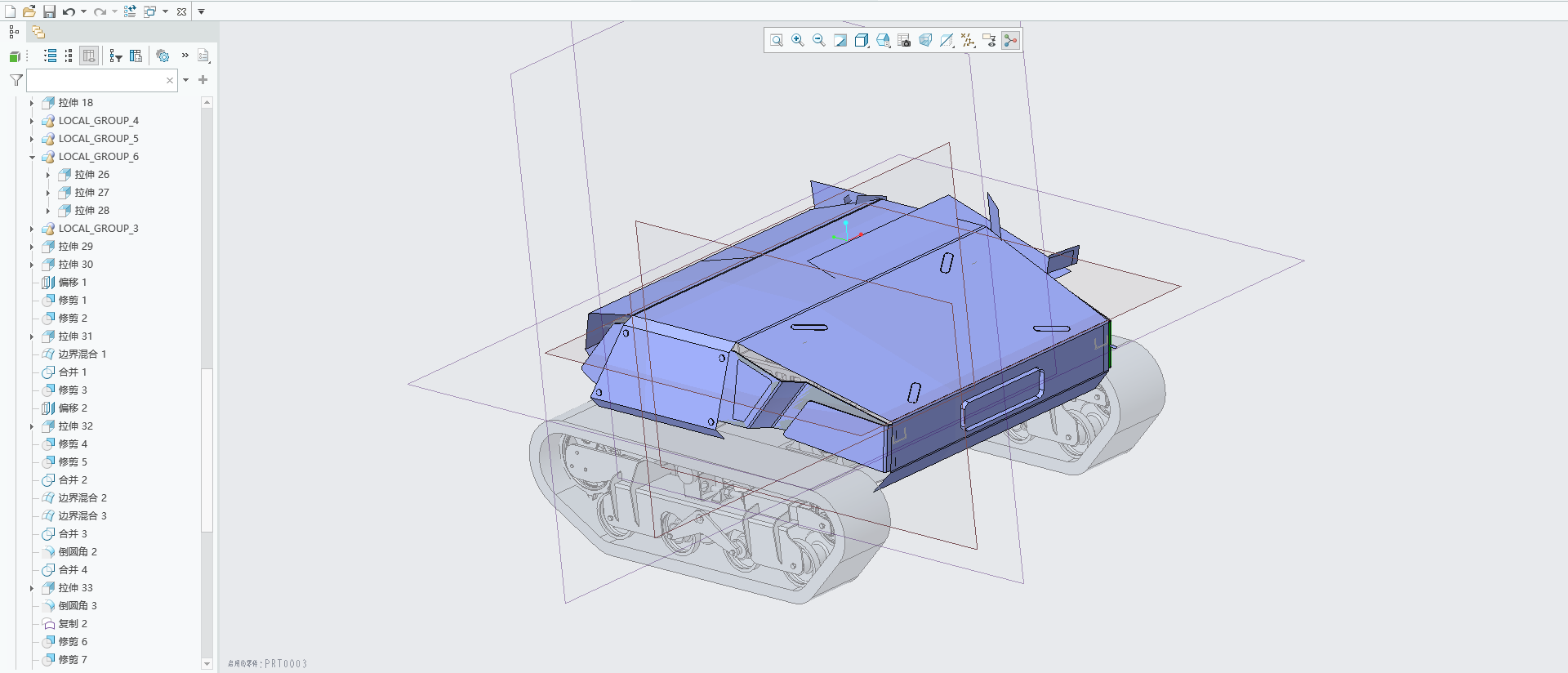The image size is (1568, 673).
Task: Expand LOCAL_GROUP_5
Action: (32, 139)
